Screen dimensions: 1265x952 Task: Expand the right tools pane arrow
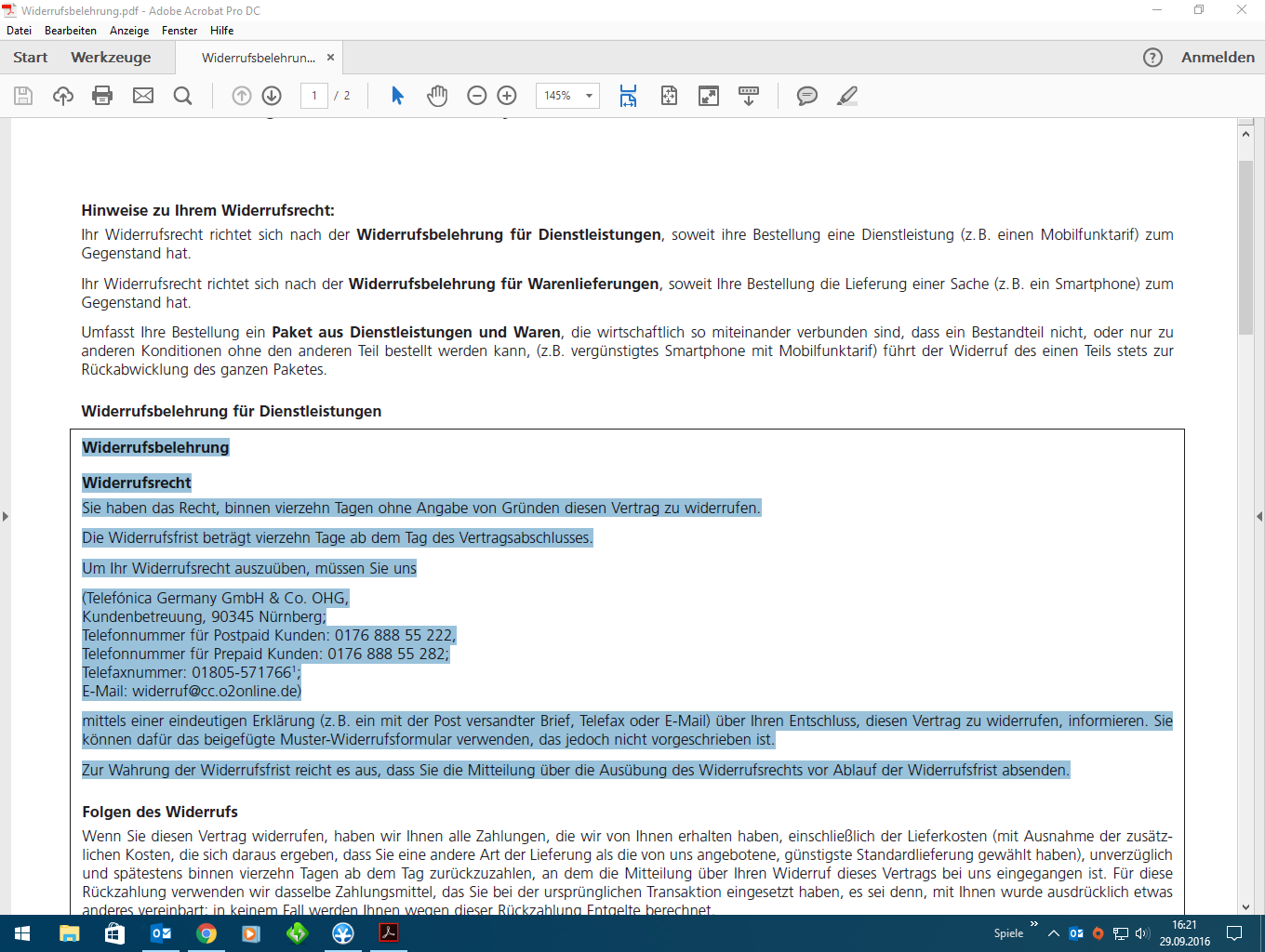click(1259, 516)
